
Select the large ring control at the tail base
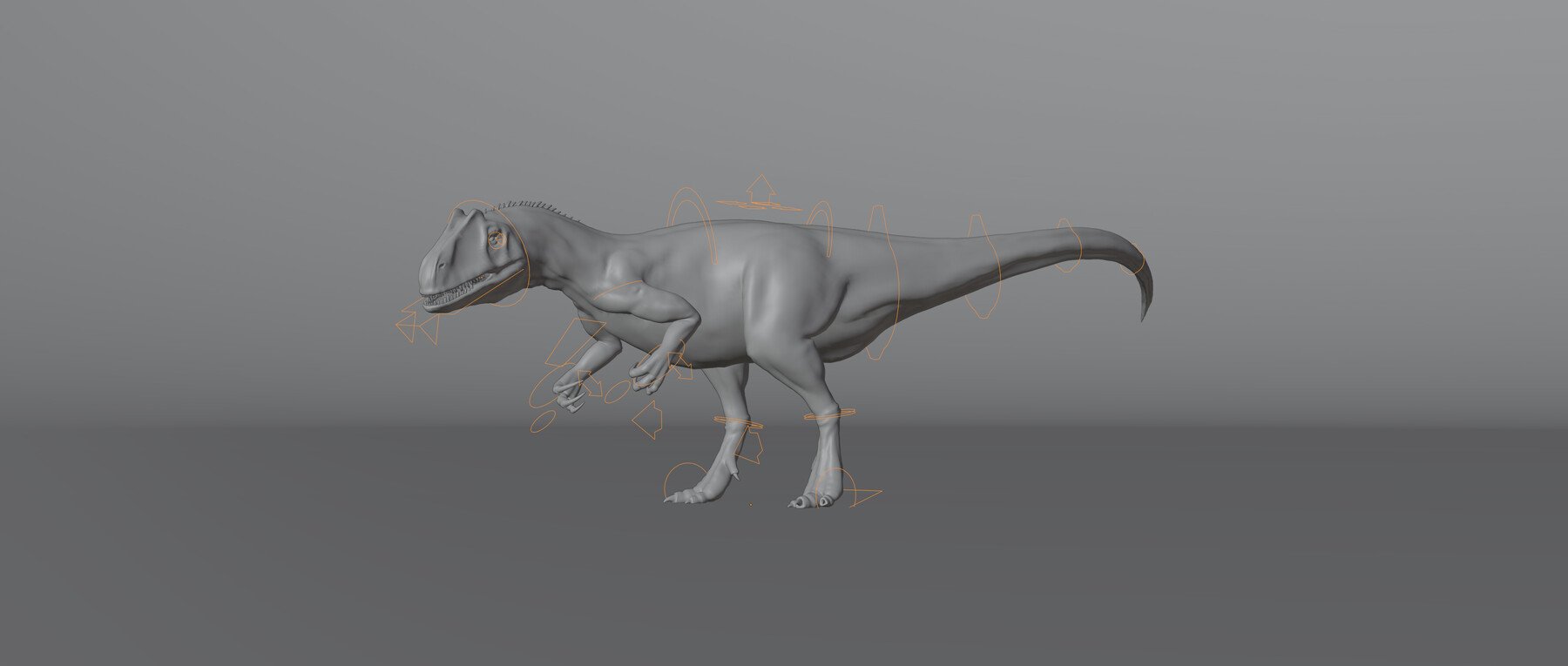pos(881,282)
